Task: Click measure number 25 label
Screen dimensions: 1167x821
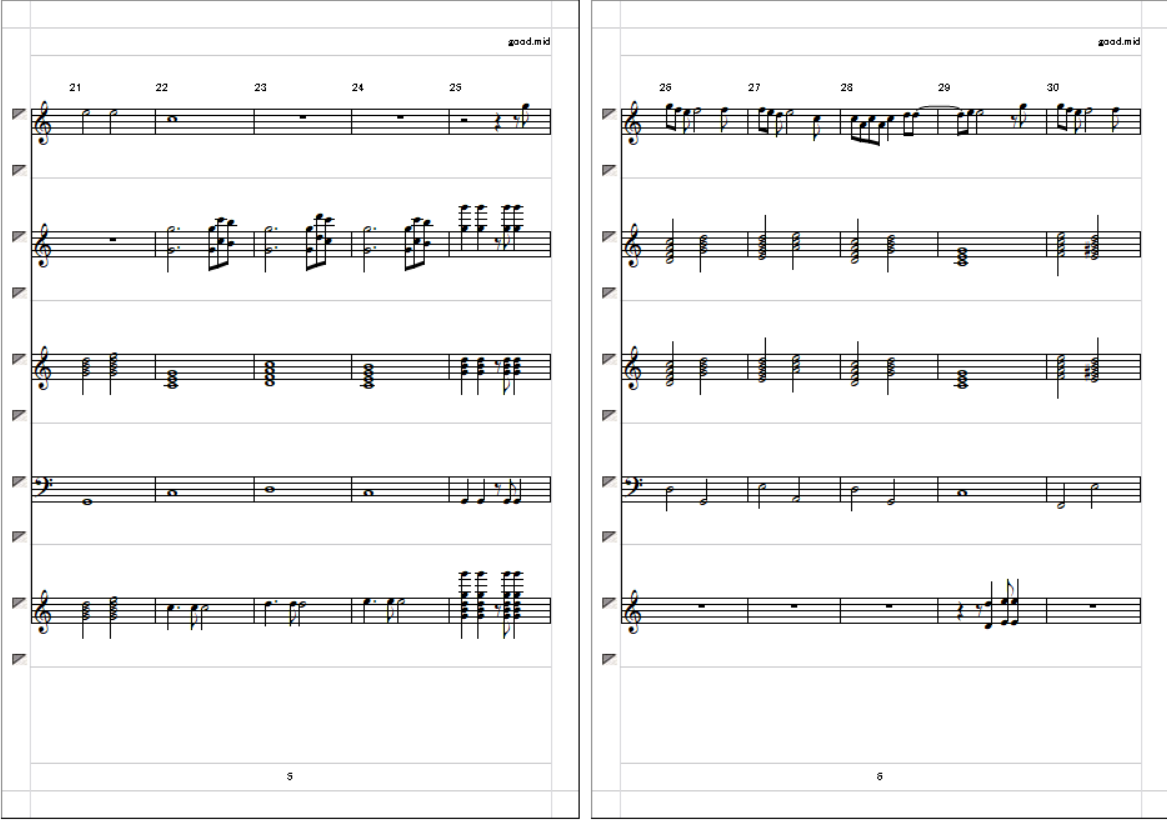Action: (455, 87)
